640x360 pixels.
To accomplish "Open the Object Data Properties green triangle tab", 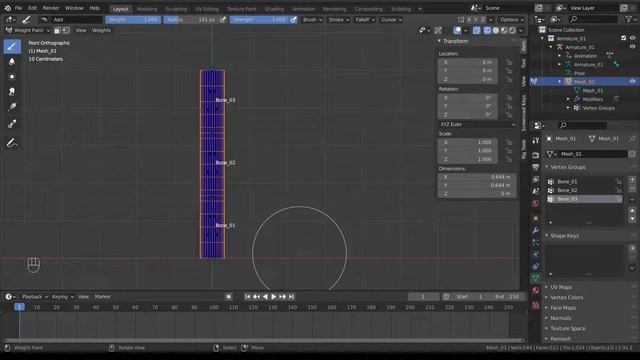I will (x=536, y=278).
